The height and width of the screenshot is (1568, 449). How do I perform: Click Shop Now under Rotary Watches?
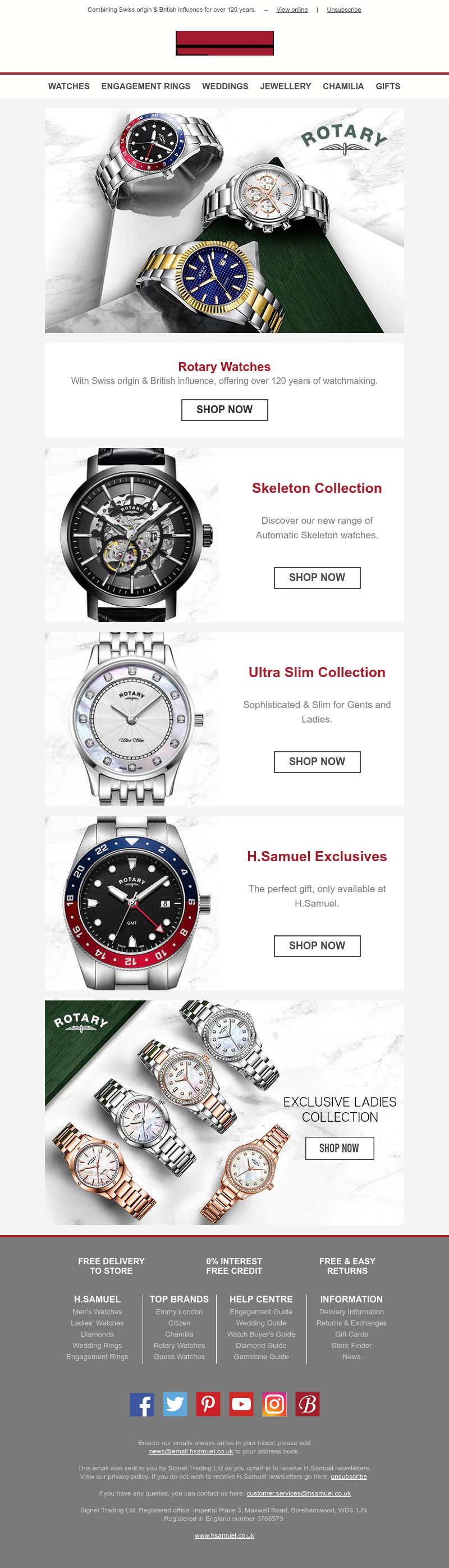coord(224,410)
